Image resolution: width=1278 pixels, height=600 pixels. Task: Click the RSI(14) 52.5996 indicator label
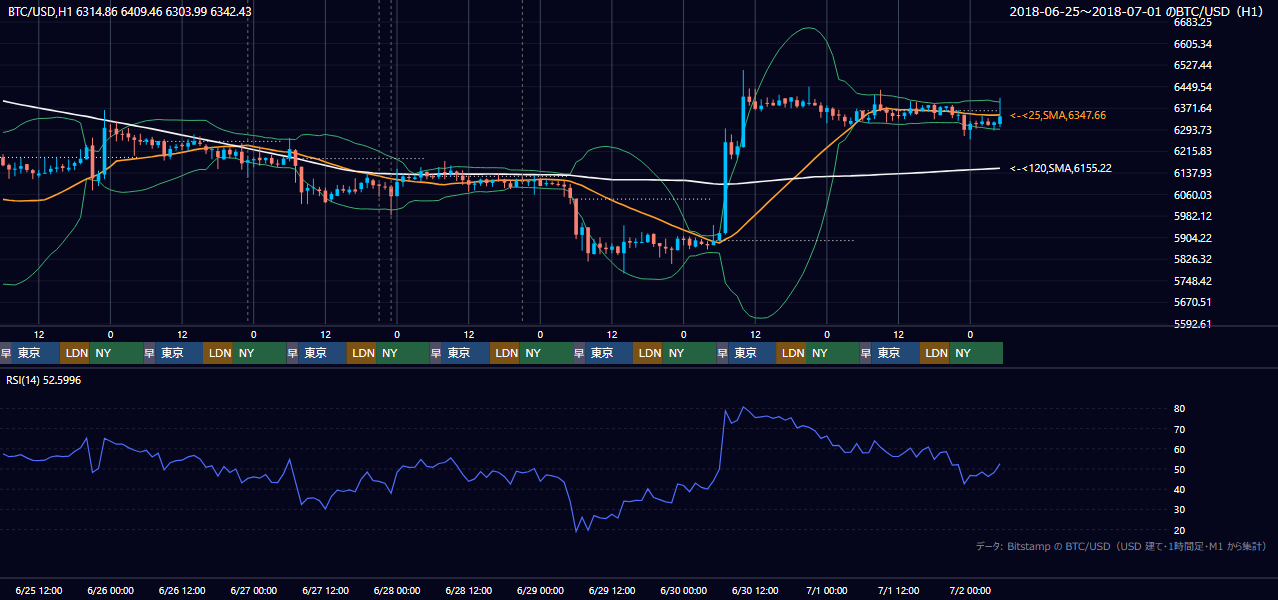point(43,380)
